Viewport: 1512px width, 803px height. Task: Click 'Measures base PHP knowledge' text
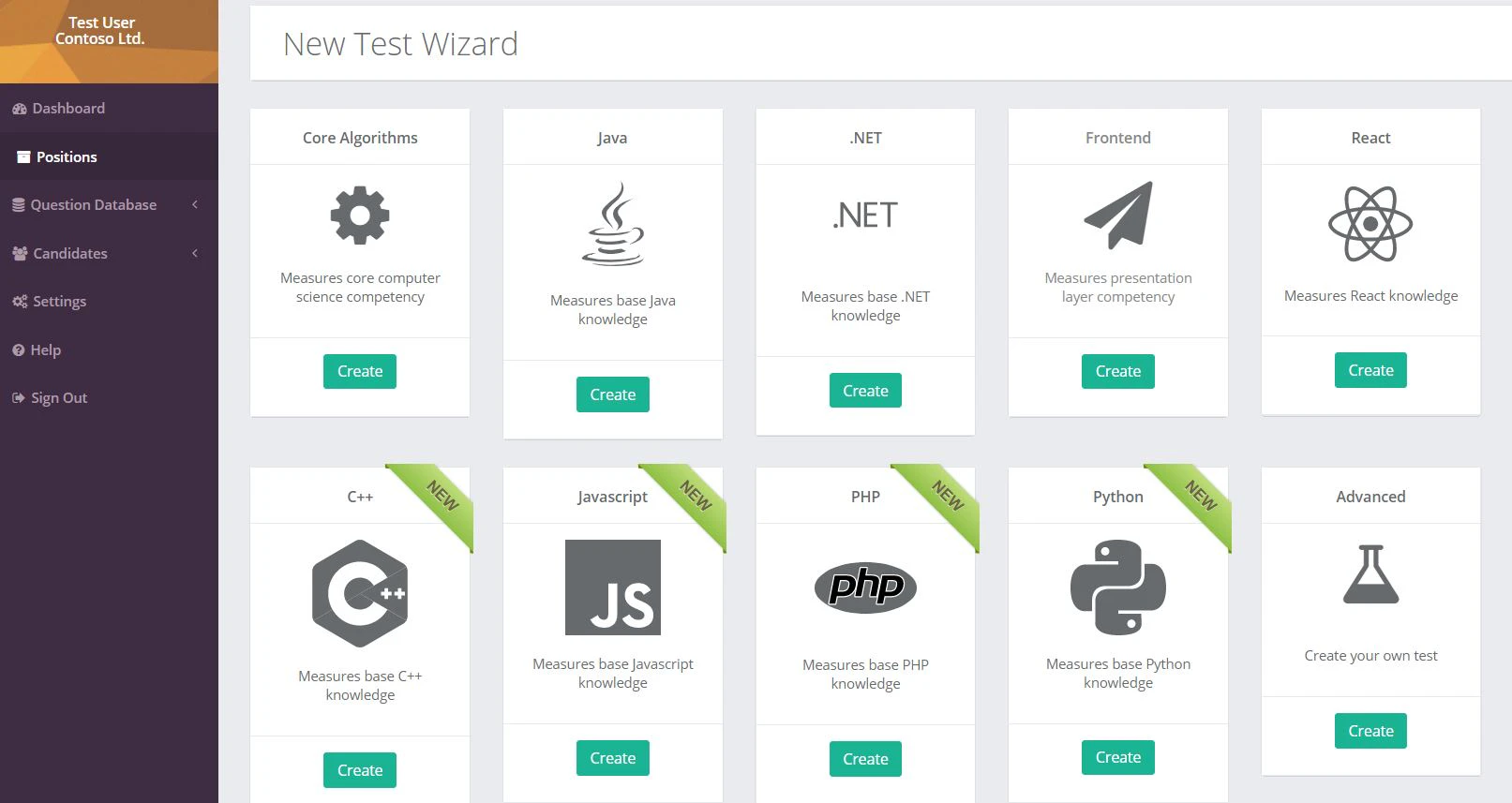pyautogui.click(x=865, y=675)
